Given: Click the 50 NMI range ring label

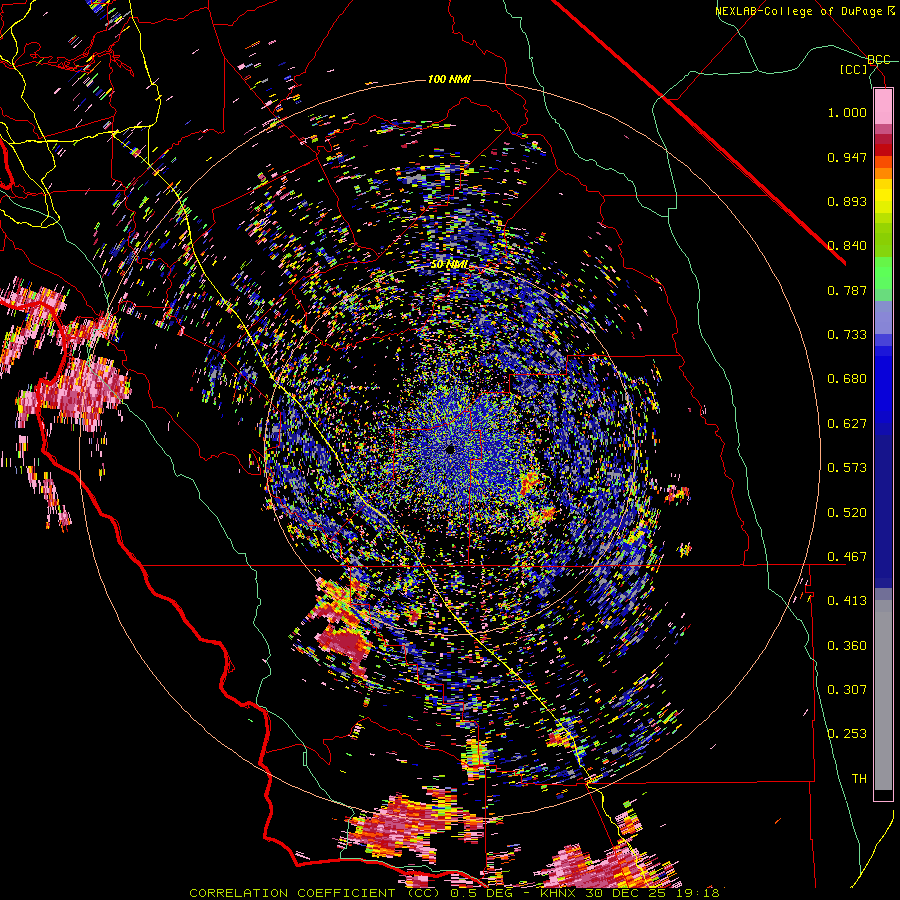Looking at the screenshot, I should [x=449, y=265].
